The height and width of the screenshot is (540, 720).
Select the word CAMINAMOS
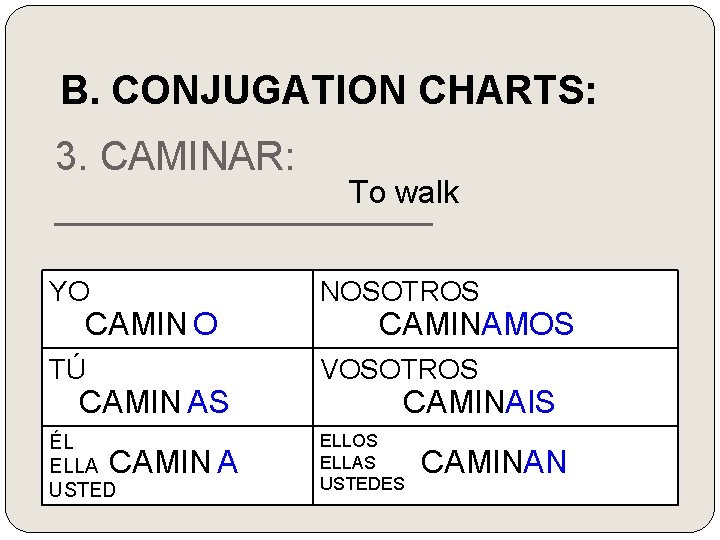tap(476, 324)
